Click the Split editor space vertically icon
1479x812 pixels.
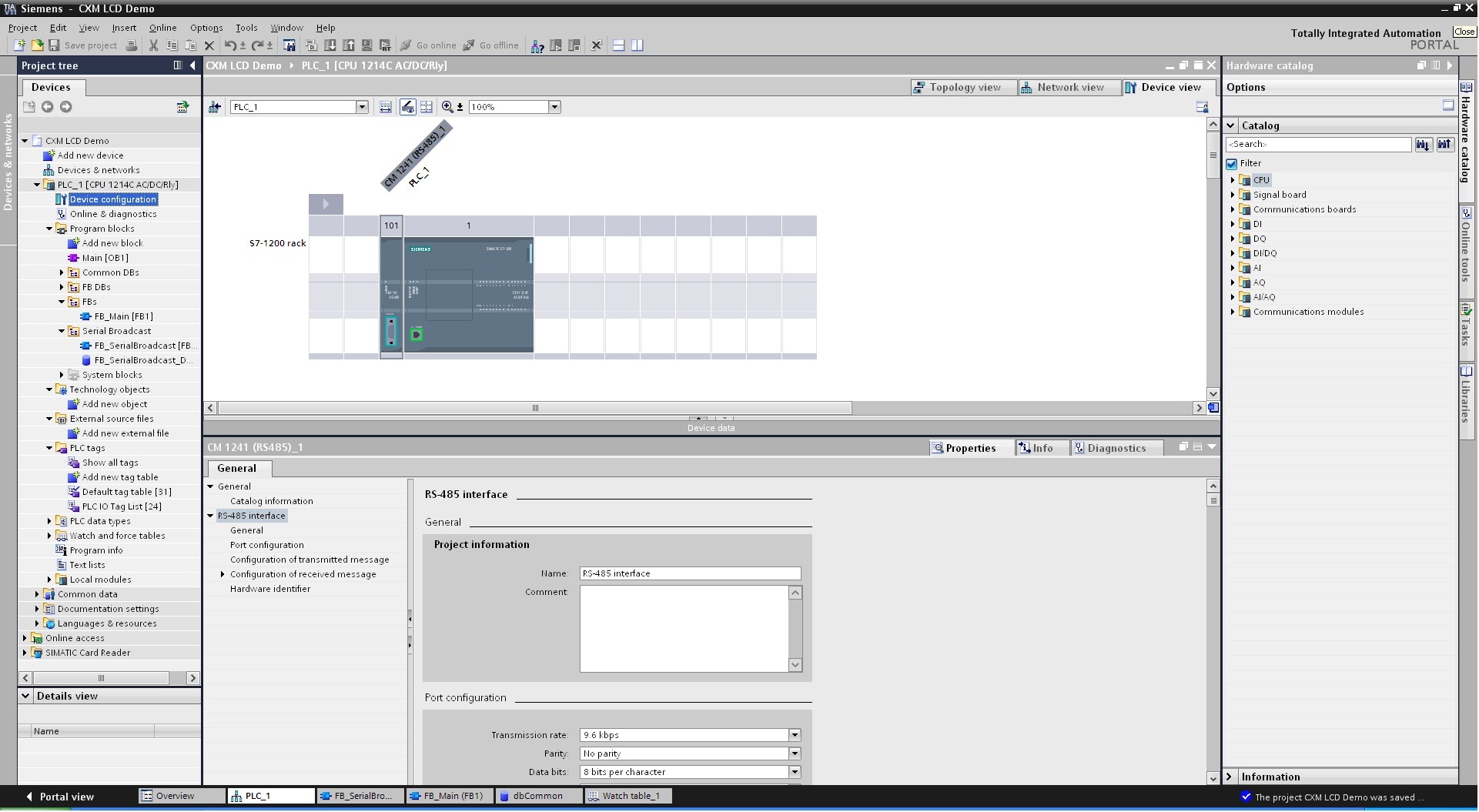click(637, 45)
